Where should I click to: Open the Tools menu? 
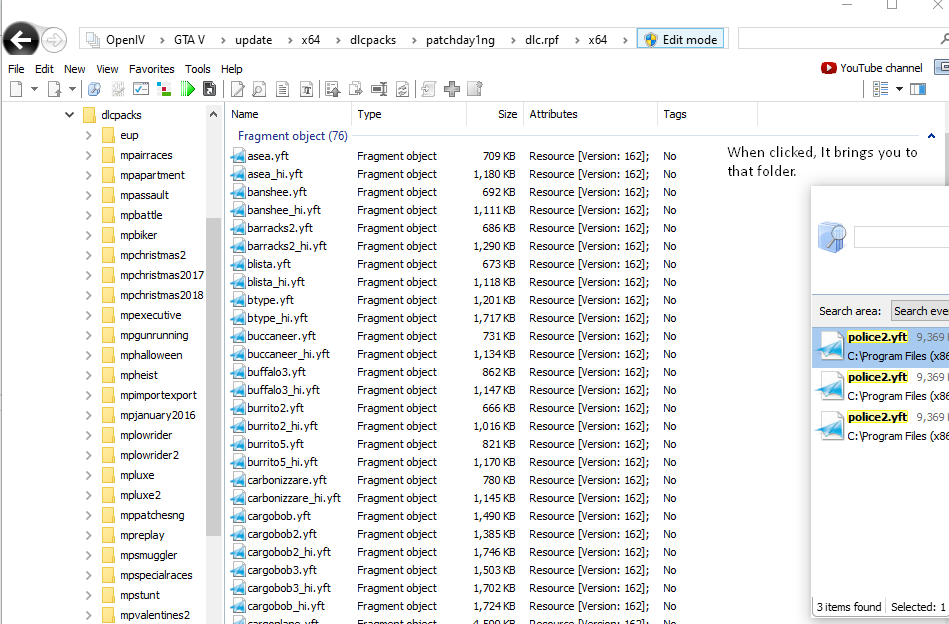198,69
